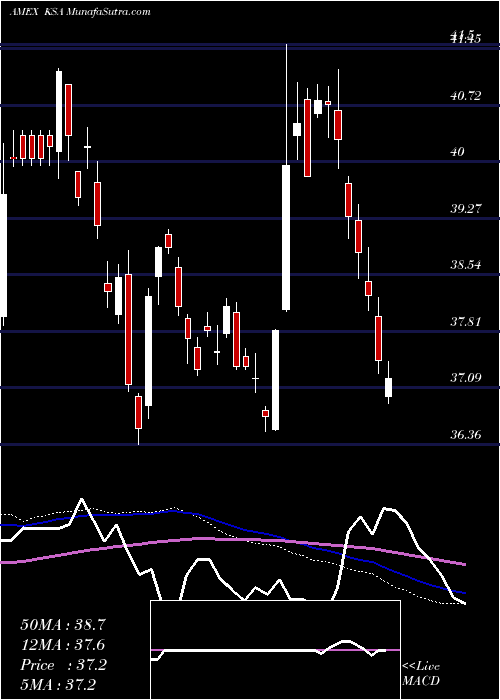Click the 12MA : 37.6 readout

[x=63, y=645]
